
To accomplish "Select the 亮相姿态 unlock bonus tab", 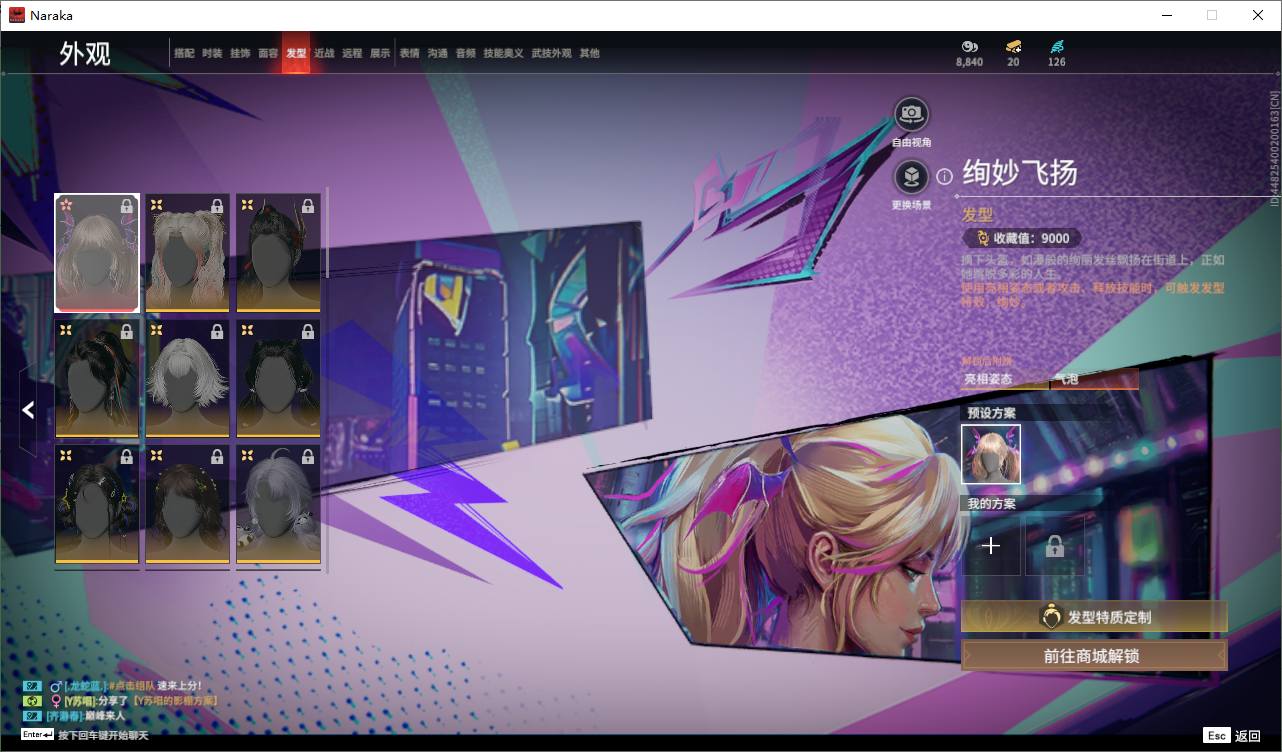I will coord(1004,379).
